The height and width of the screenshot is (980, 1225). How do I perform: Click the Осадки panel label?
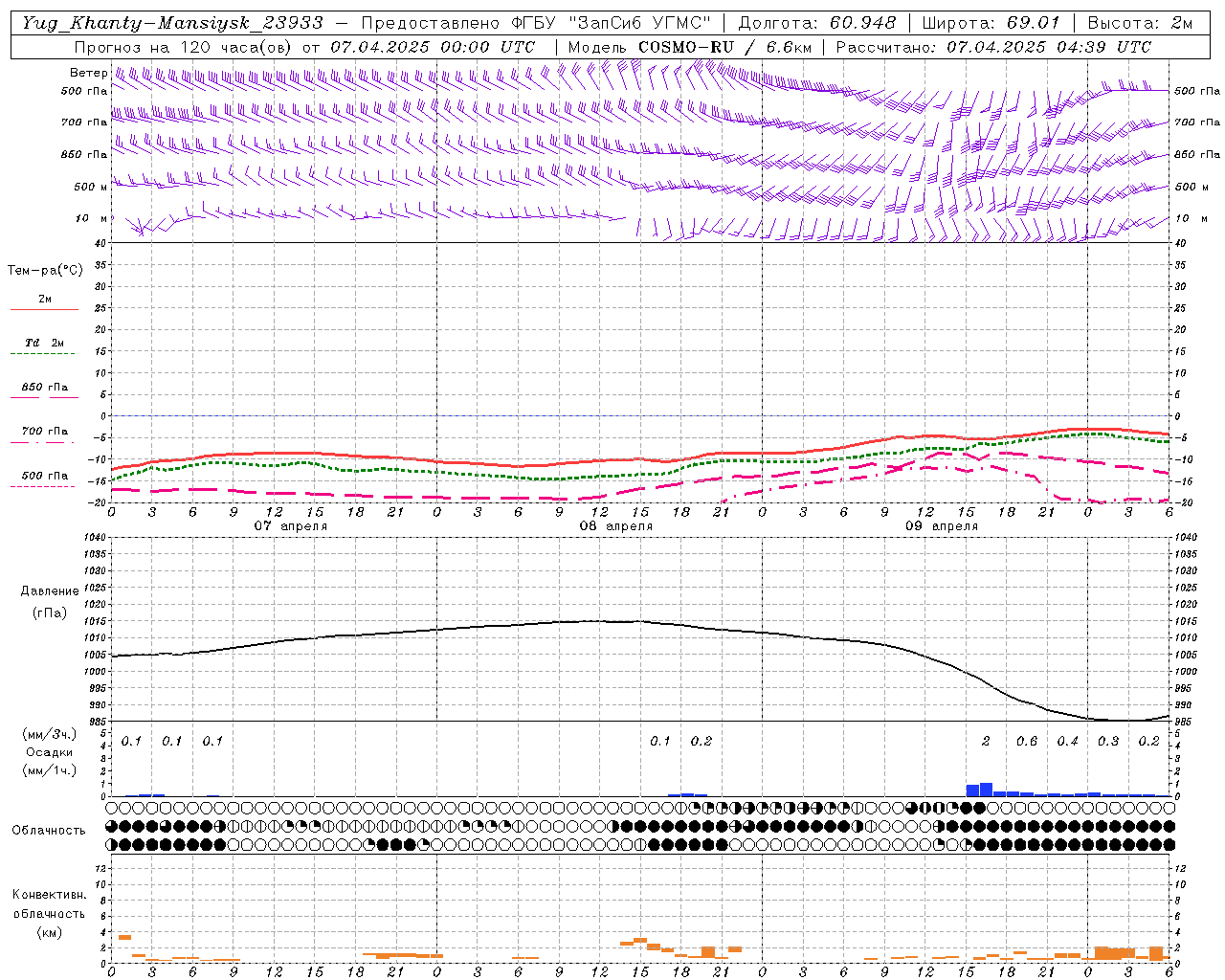[49, 752]
